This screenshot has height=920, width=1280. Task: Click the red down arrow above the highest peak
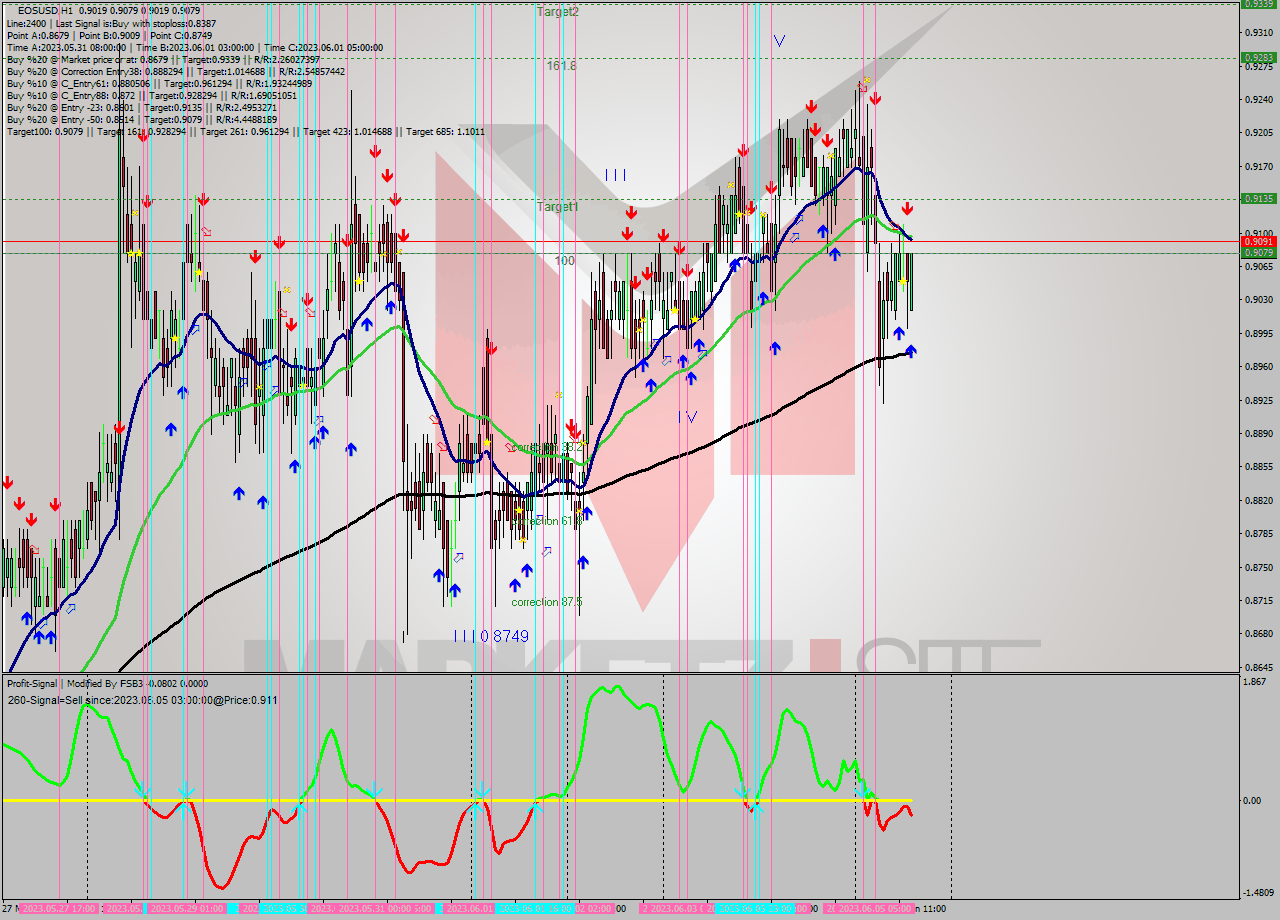(875, 98)
